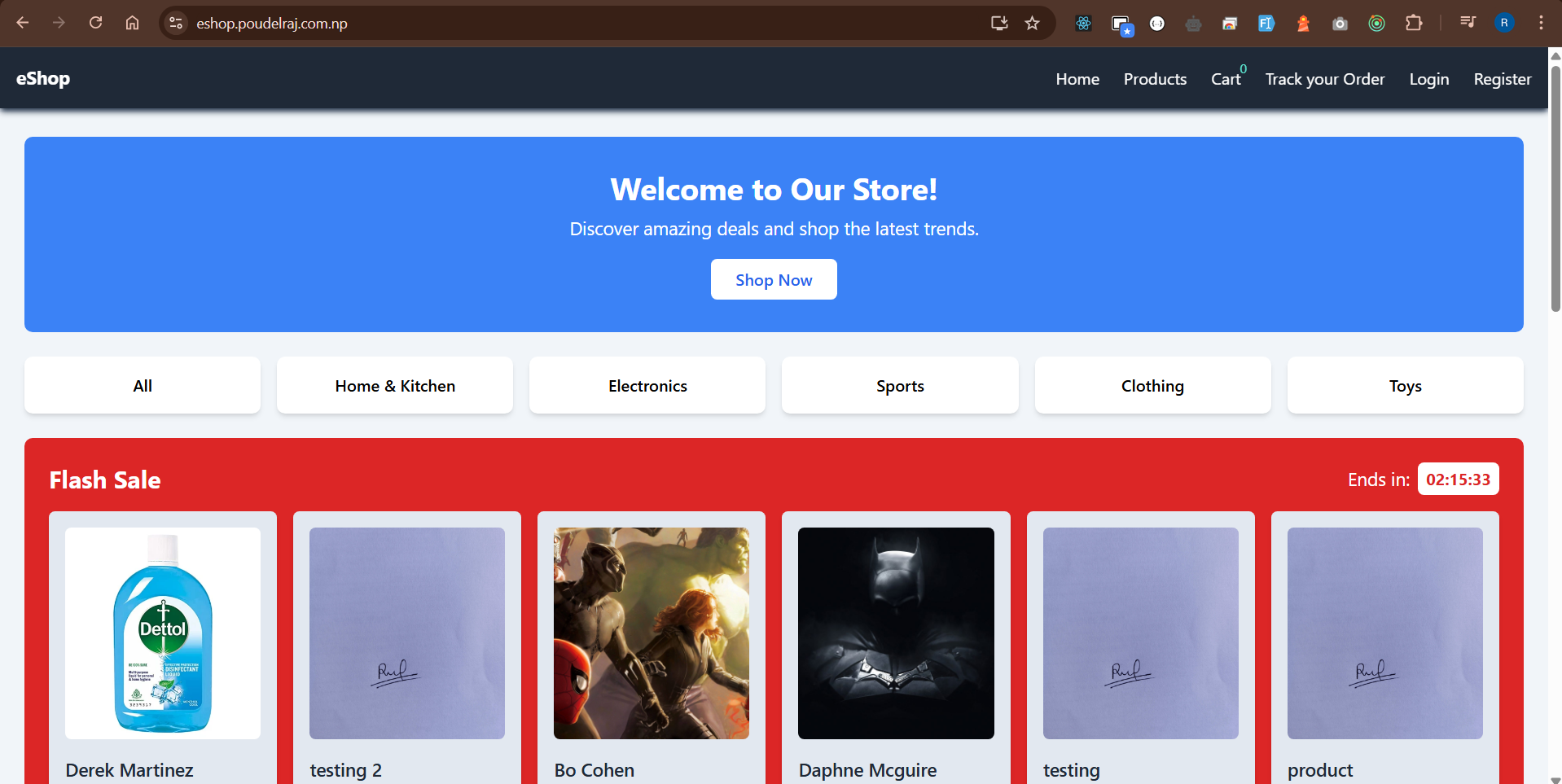The image size is (1562, 784).
Task: Open the curly braces JSON extension icon
Action: point(1157,24)
